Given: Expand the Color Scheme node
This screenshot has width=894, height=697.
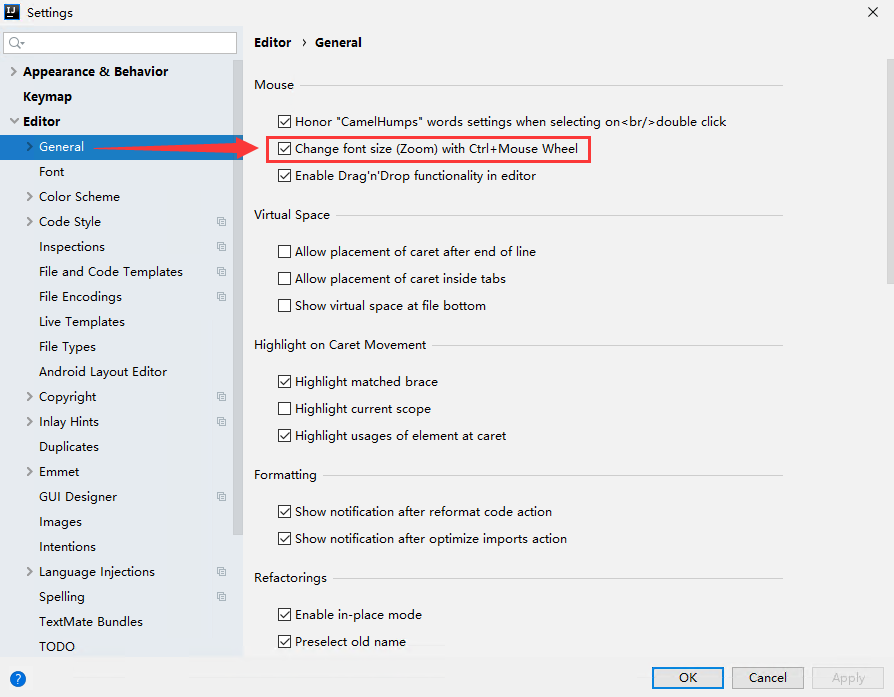Looking at the screenshot, I should click(x=30, y=196).
